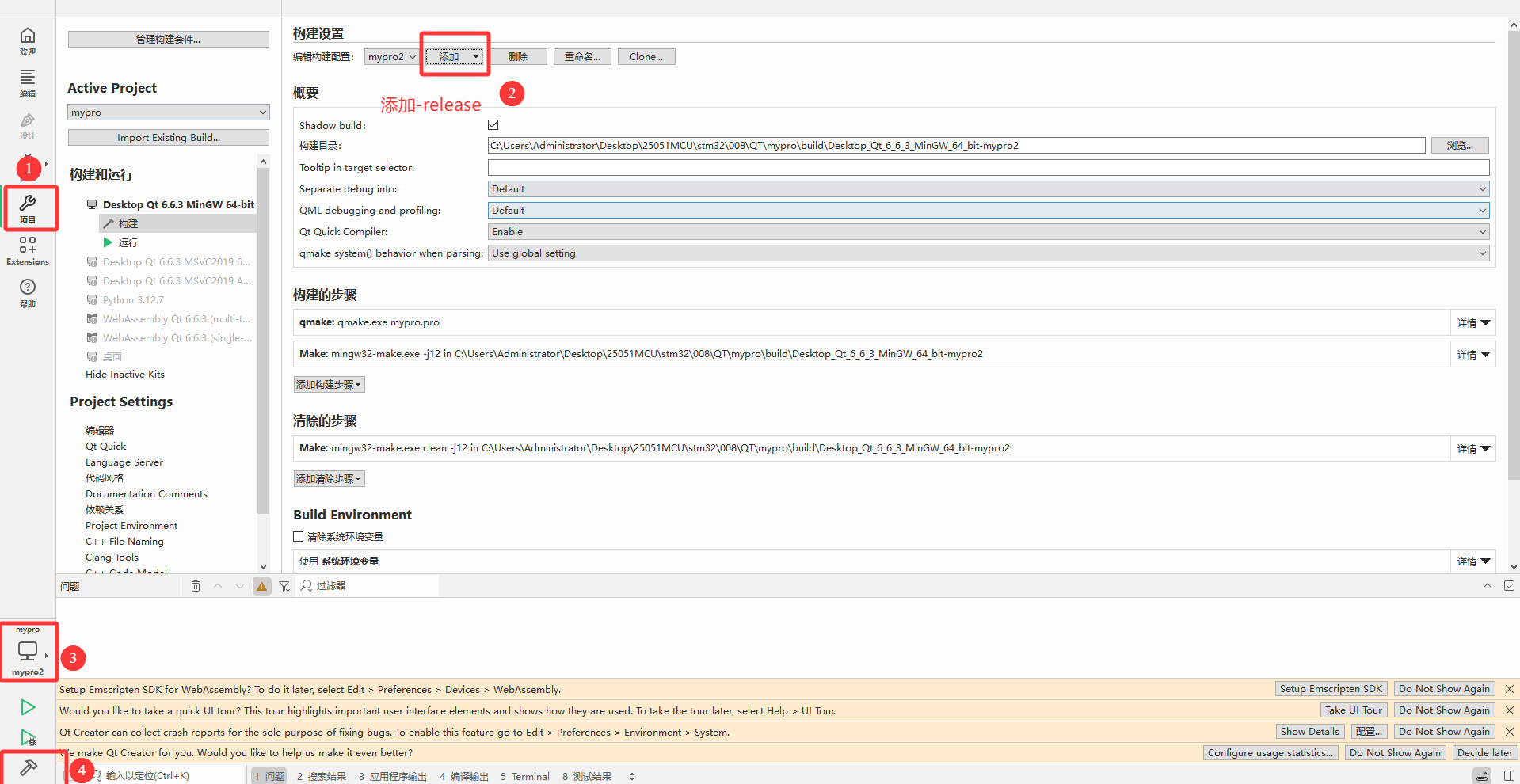The image size is (1520, 784).
Task: Close the Emscripten SDK notification
Action: pyautogui.click(x=1510, y=689)
